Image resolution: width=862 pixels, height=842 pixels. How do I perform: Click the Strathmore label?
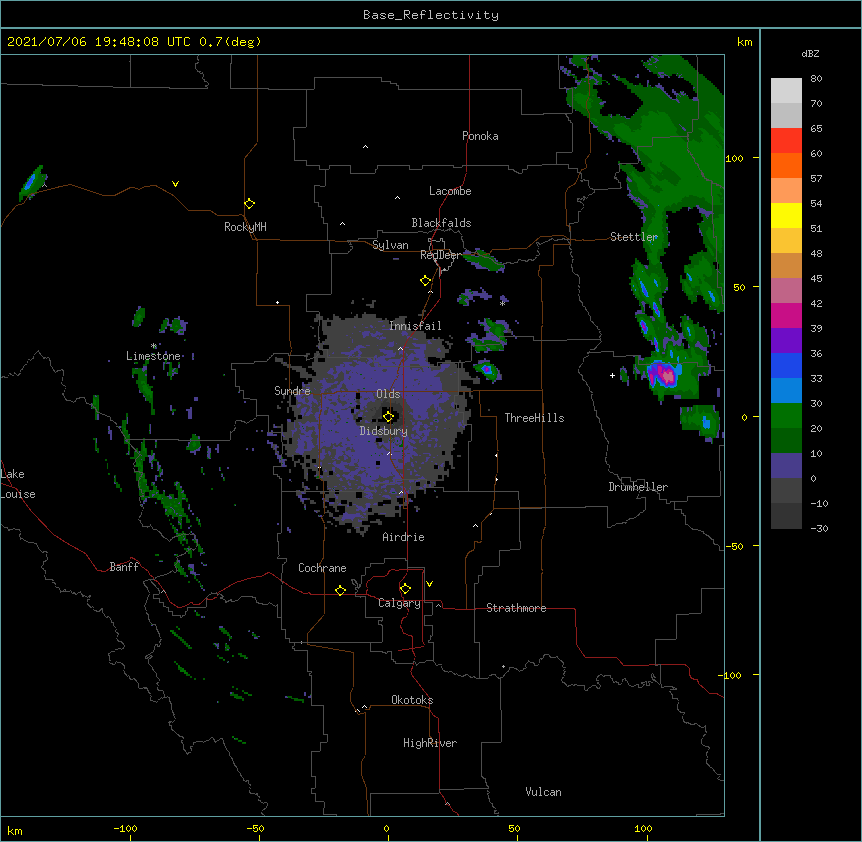516,608
